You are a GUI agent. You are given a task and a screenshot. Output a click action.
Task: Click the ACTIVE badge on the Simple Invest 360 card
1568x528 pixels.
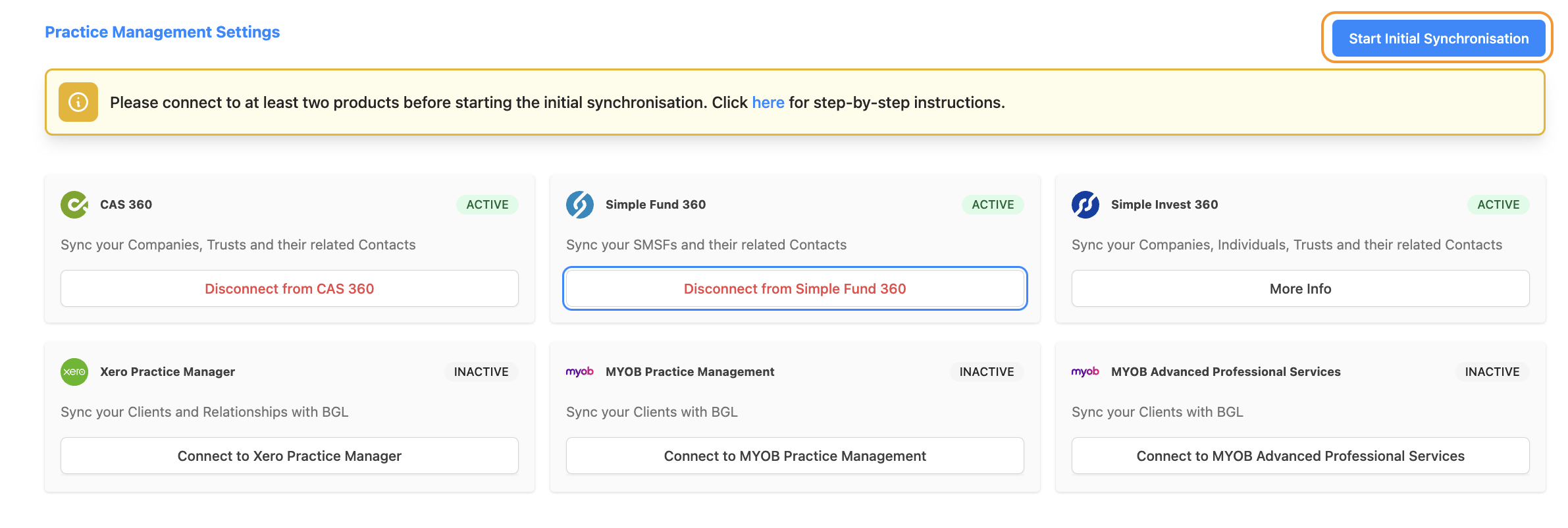1499,205
